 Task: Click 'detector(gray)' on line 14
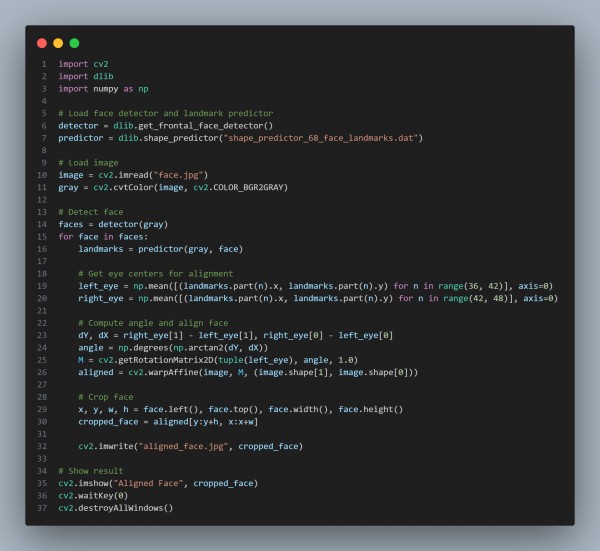point(133,224)
